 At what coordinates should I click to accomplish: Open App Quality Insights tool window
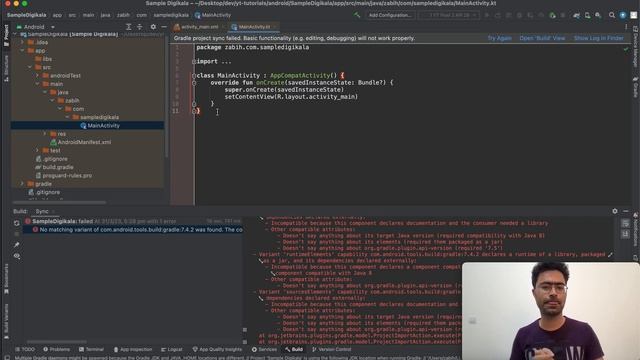pos(217,349)
